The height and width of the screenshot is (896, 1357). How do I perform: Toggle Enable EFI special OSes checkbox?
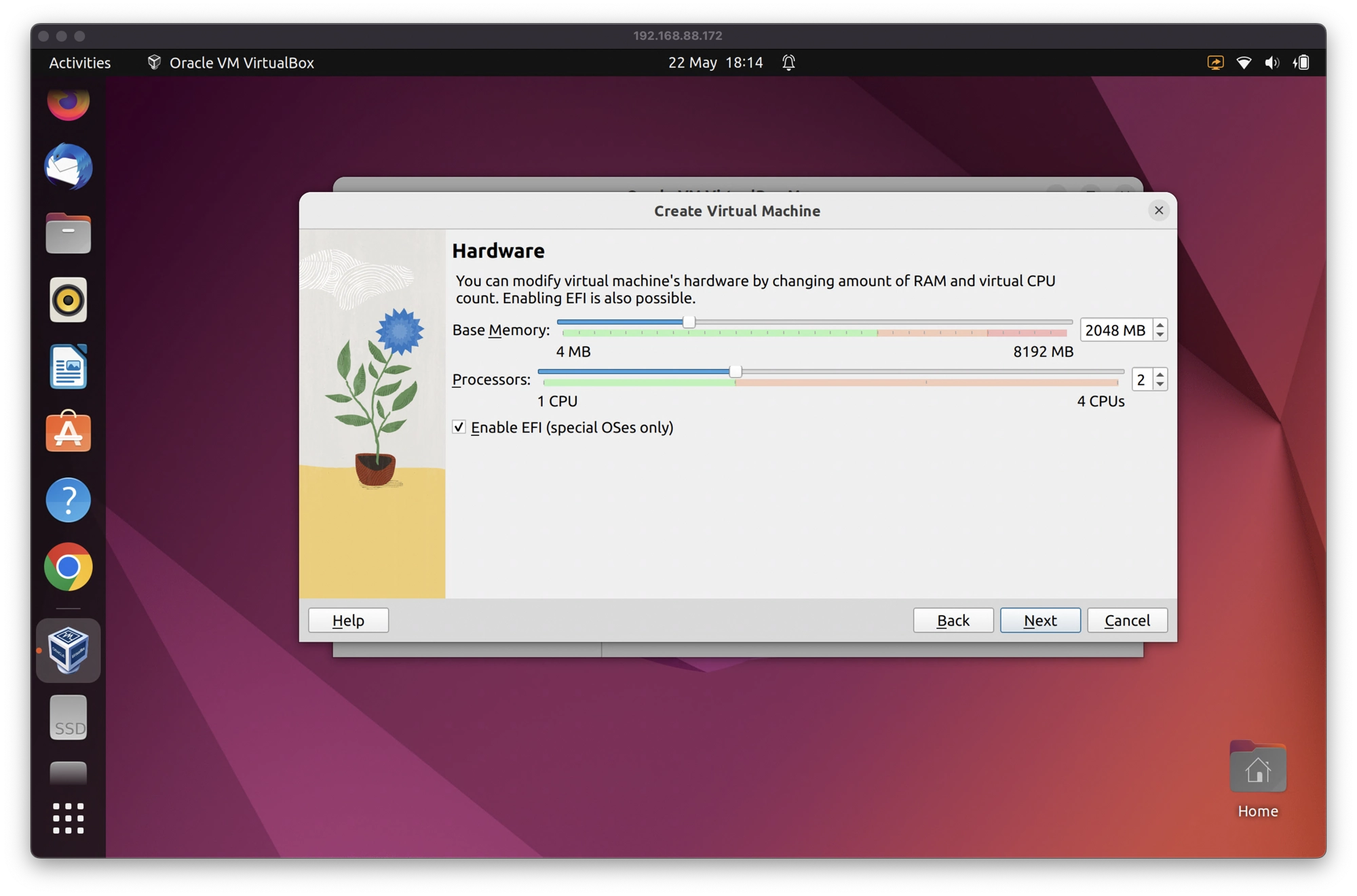[459, 427]
